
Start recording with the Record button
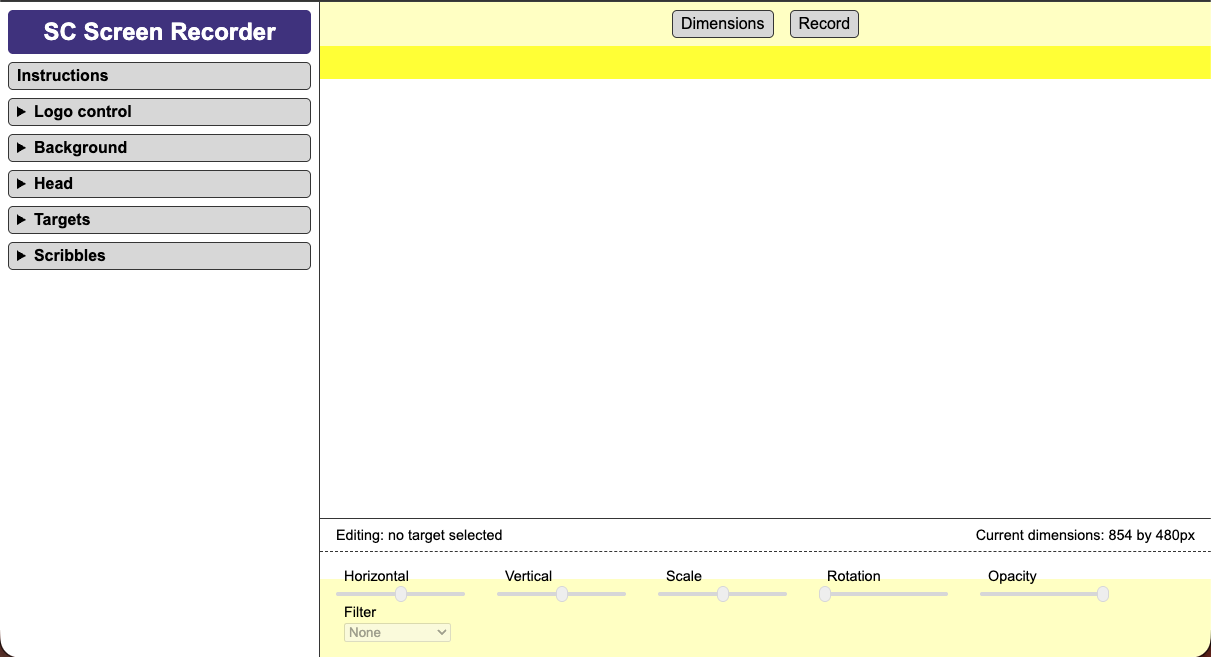click(x=824, y=23)
